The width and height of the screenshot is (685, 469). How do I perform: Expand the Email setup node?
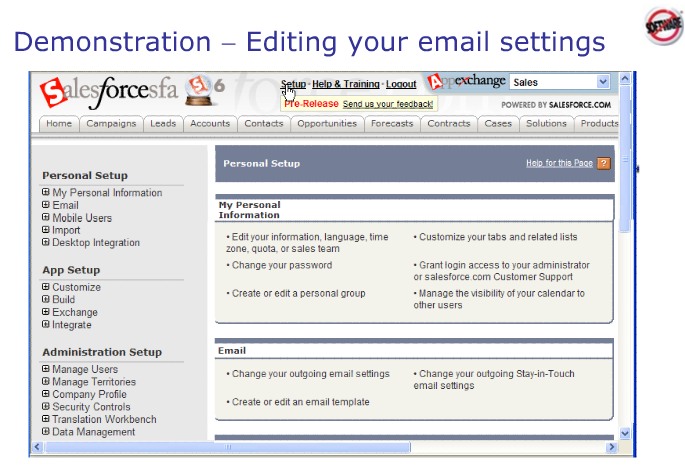point(46,205)
